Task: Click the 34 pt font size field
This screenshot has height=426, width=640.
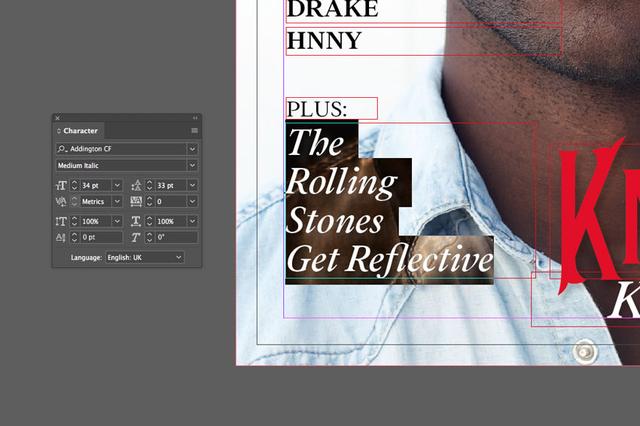Action: (96, 185)
